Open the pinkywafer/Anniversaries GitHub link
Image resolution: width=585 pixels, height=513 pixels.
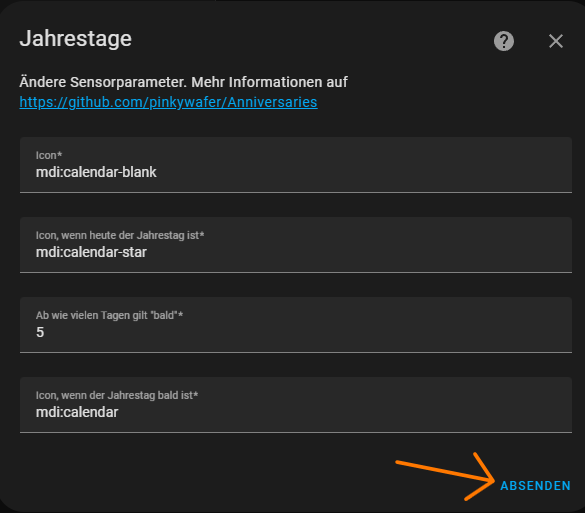point(168,102)
